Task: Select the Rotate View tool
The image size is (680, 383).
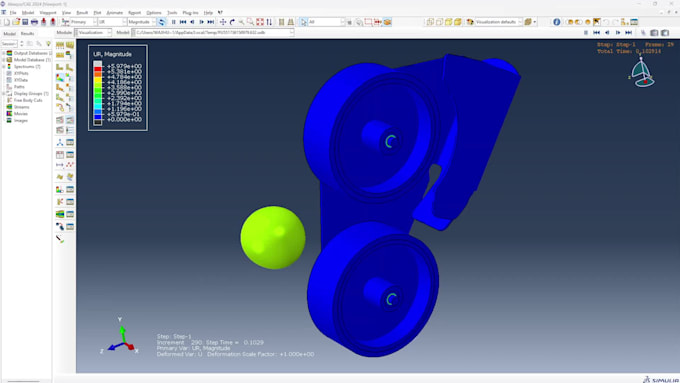Action: point(232,22)
